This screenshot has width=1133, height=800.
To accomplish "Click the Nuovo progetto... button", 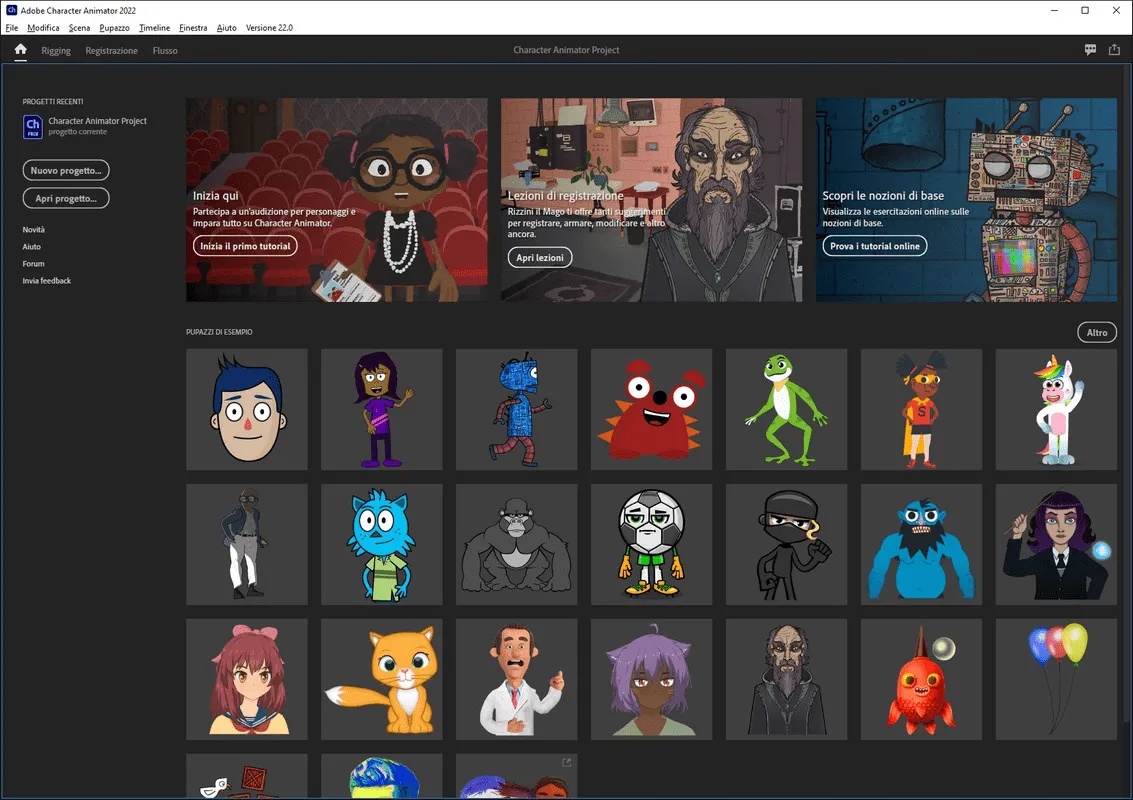I will coord(66,171).
